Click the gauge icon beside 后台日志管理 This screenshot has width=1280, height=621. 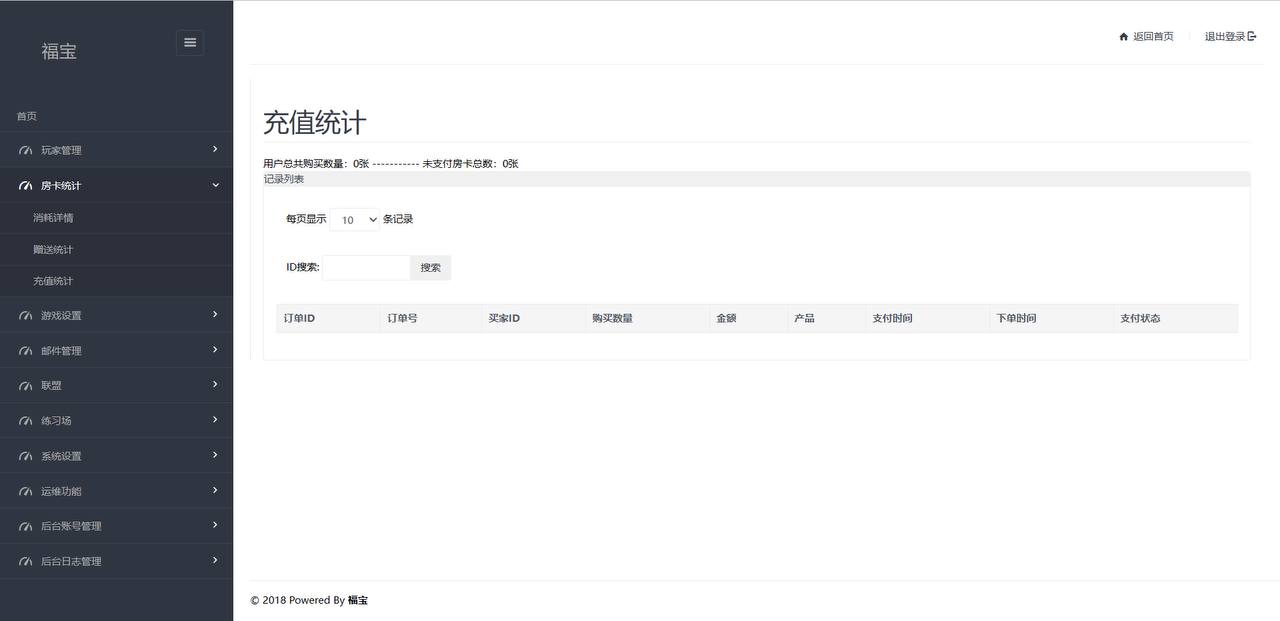point(26,562)
